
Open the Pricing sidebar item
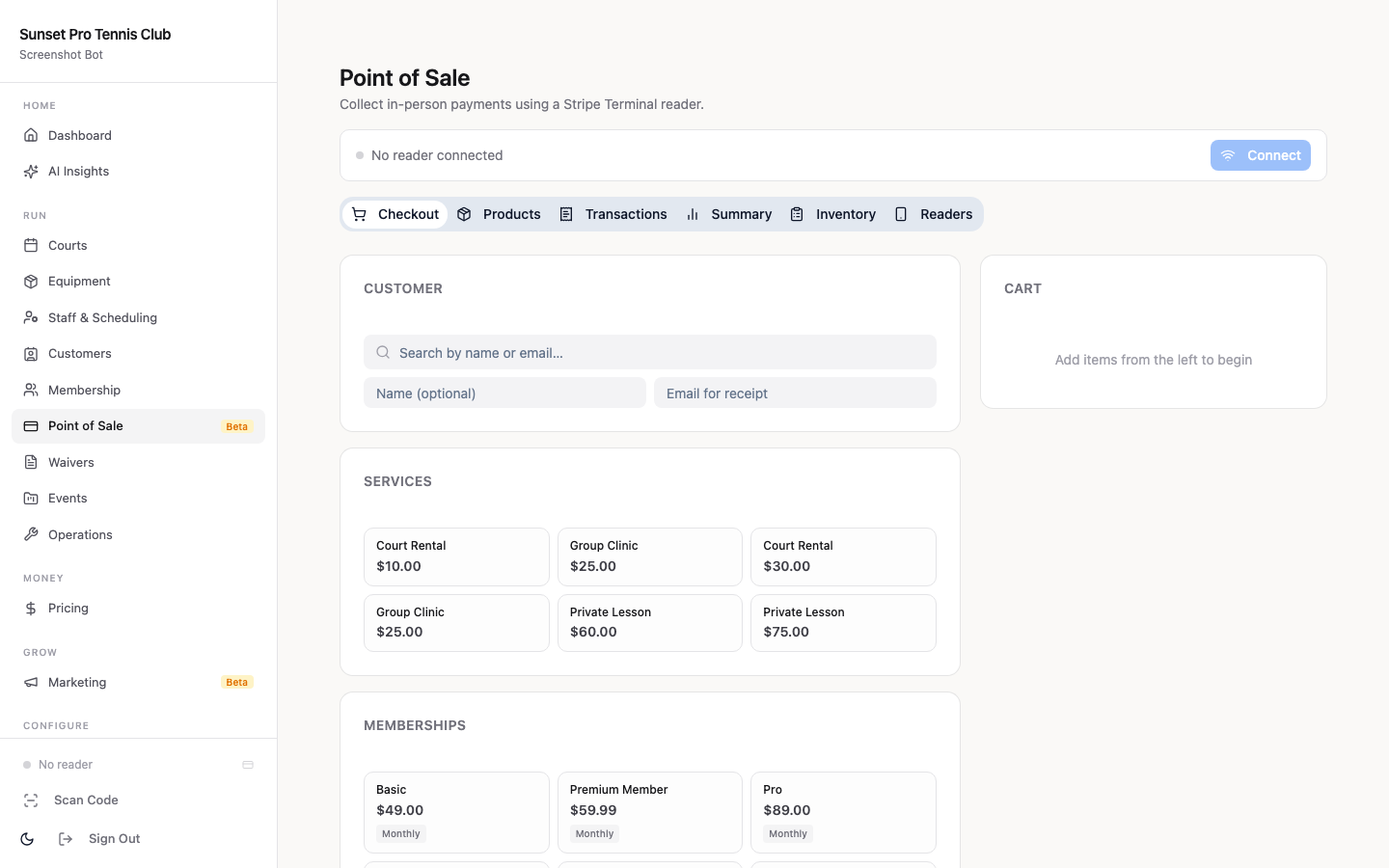coord(138,609)
